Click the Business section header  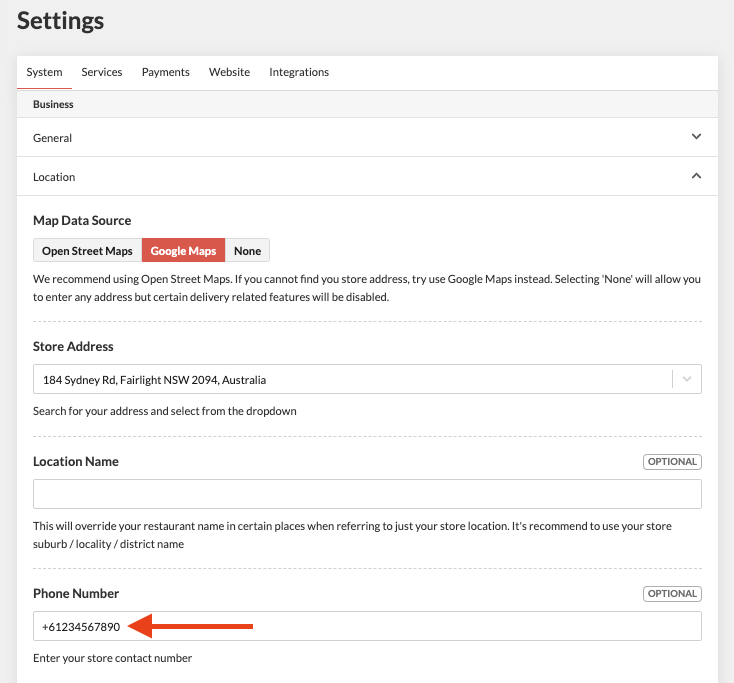53,104
